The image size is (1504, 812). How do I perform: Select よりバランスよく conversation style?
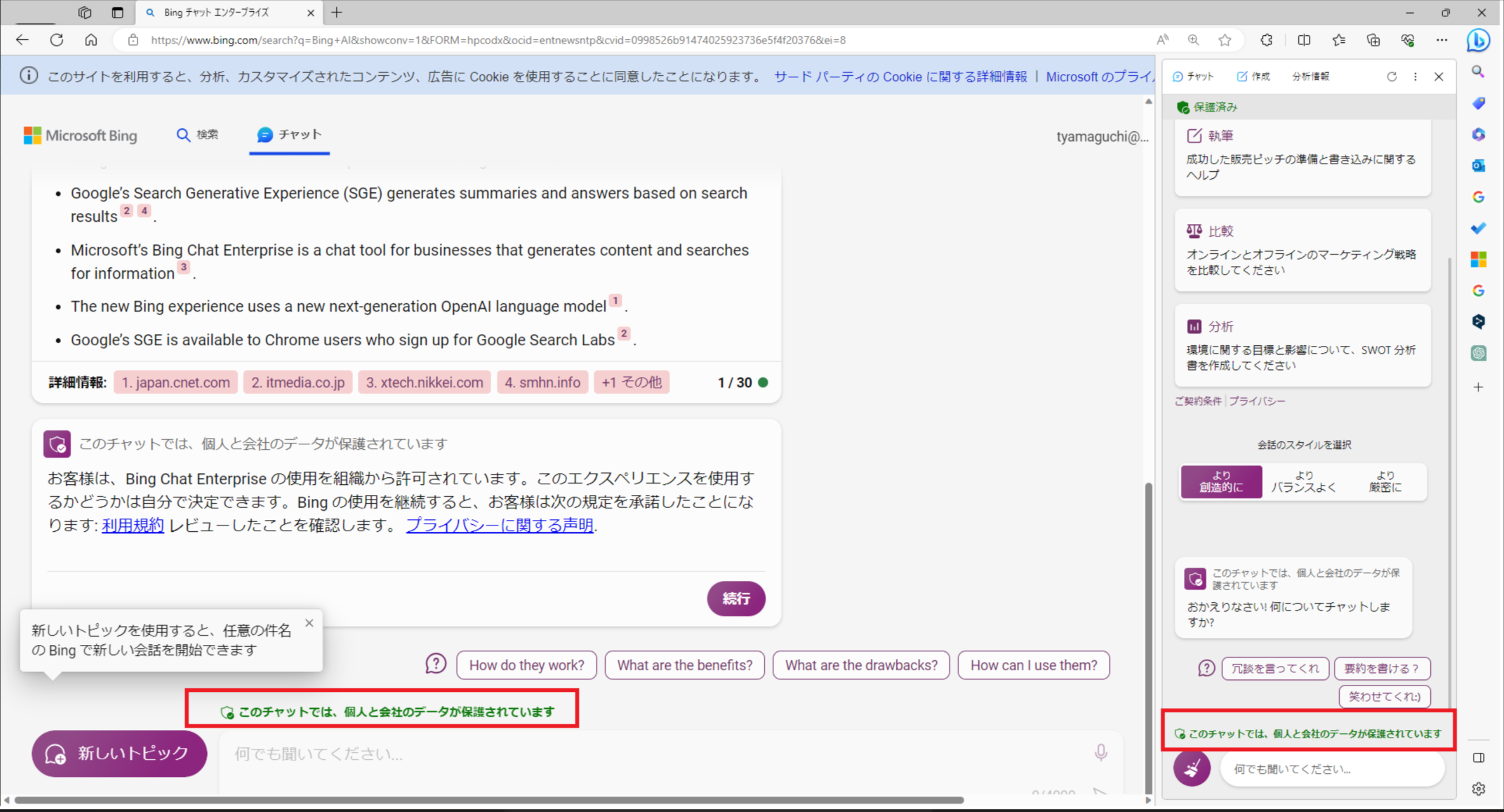(x=1303, y=481)
